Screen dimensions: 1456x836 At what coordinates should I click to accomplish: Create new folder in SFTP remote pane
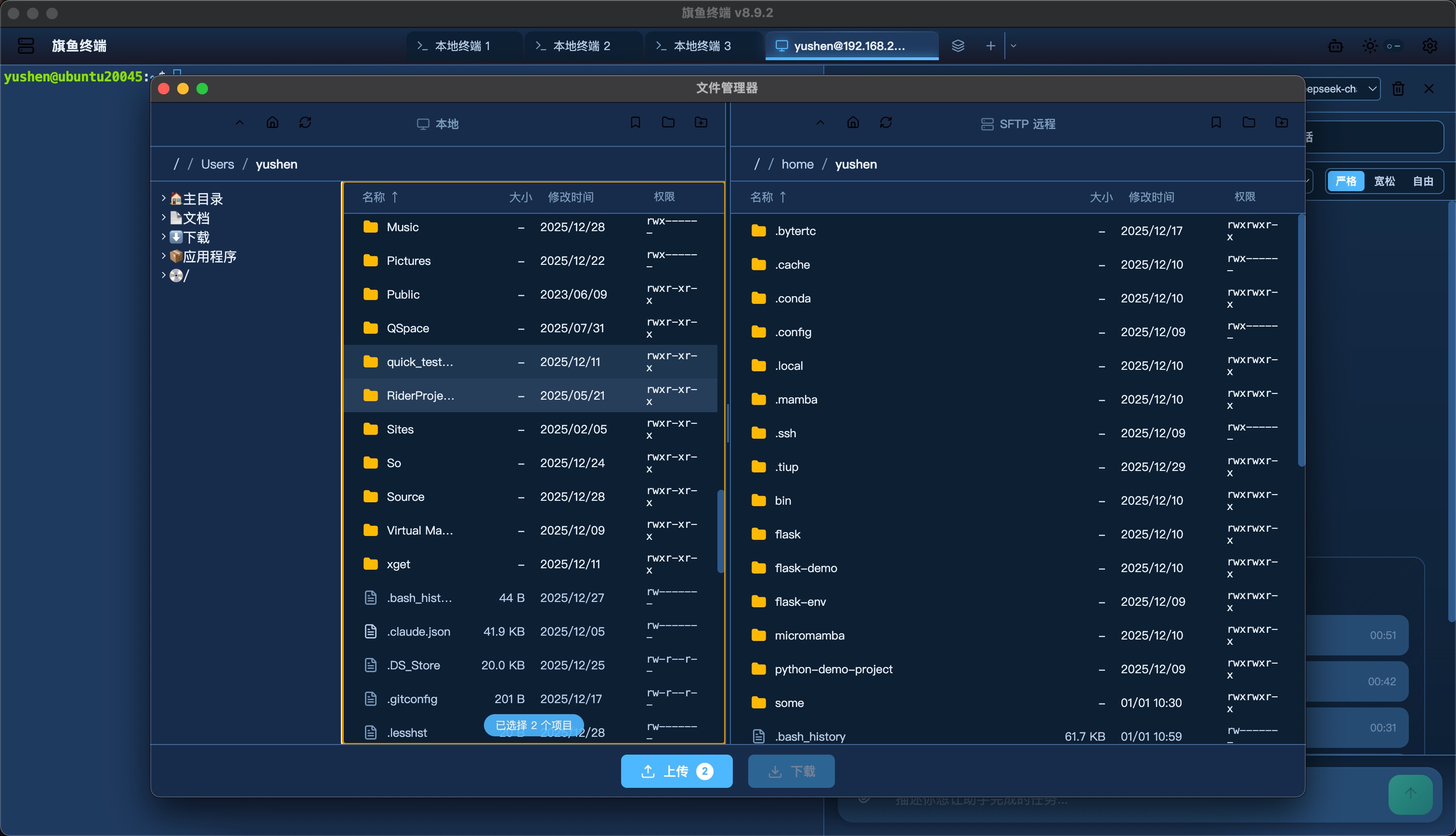(x=1281, y=122)
